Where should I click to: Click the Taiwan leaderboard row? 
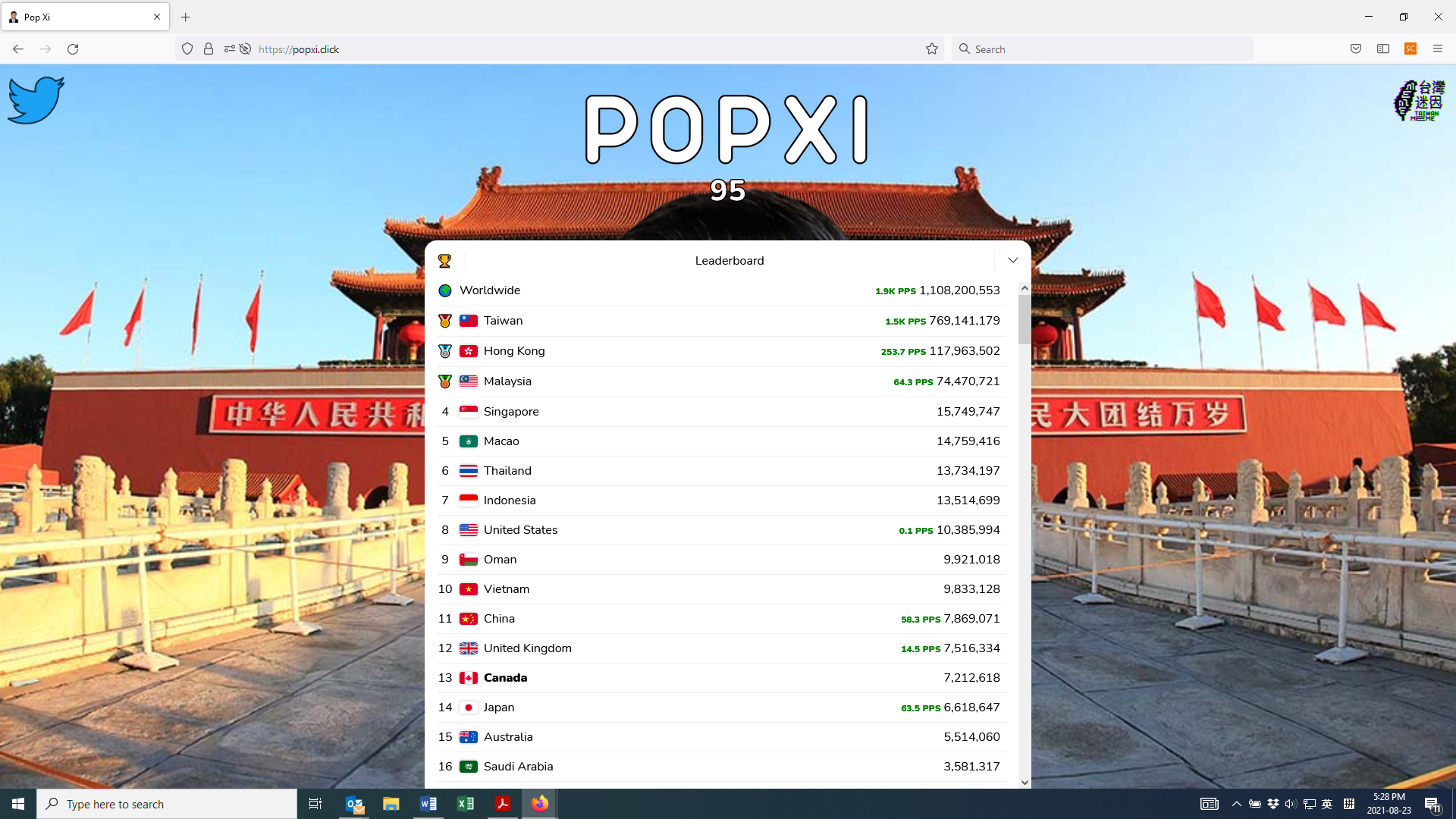click(720, 321)
